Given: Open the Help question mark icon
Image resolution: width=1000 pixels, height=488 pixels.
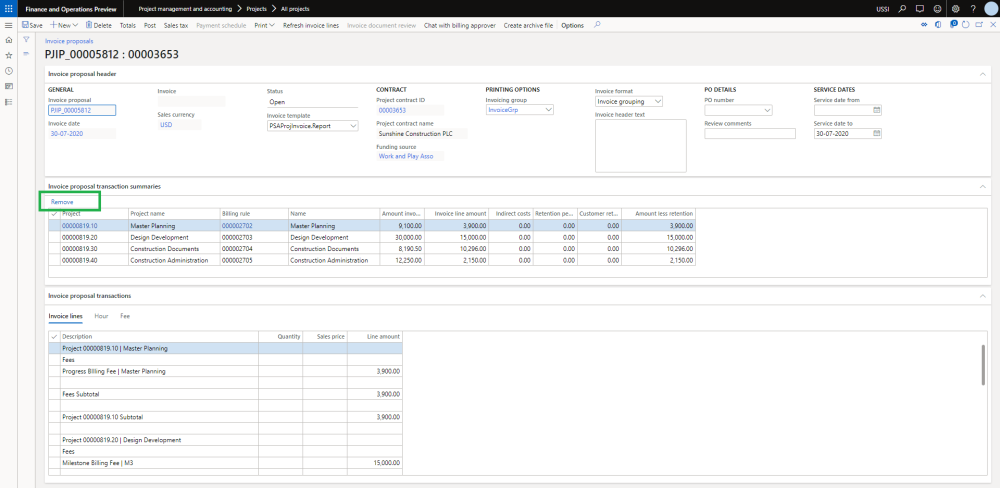Looking at the screenshot, I should click(971, 8).
